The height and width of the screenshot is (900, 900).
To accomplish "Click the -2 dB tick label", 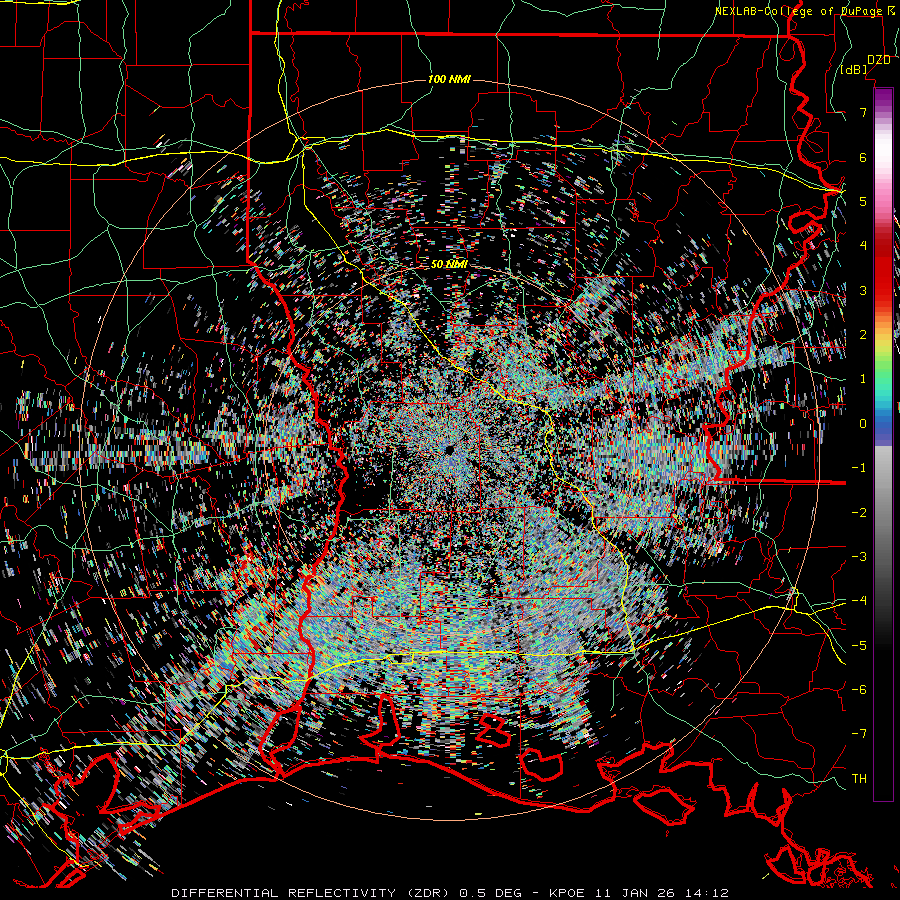I will coord(859,512).
